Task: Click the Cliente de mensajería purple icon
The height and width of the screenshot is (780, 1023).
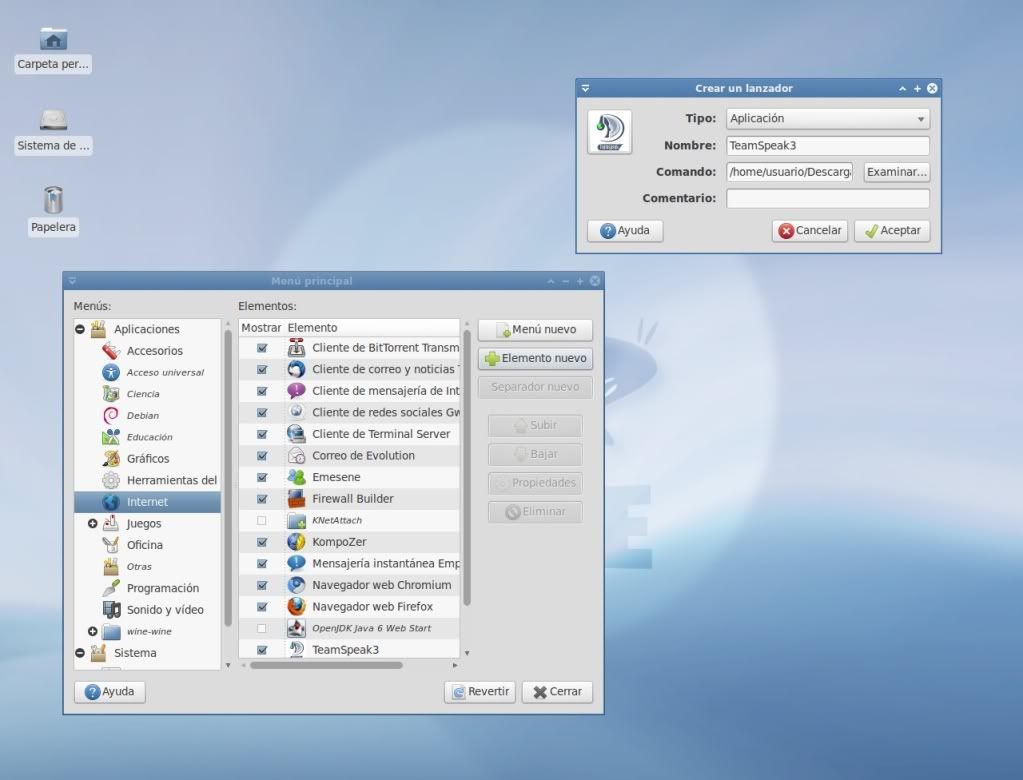Action: pyautogui.click(x=296, y=391)
